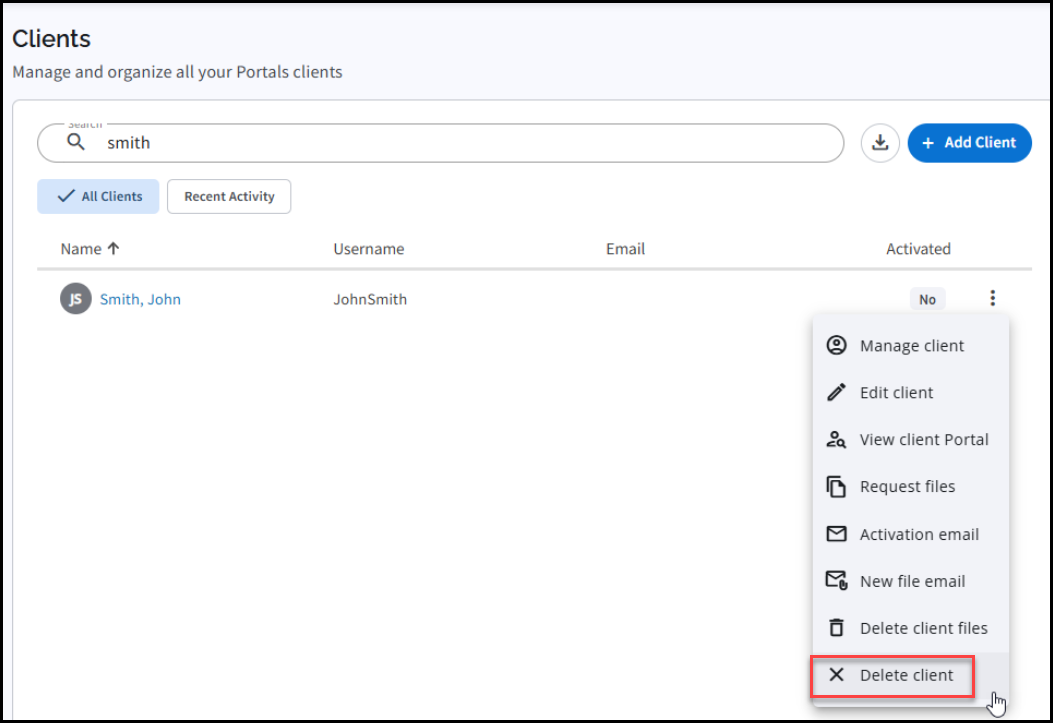The image size is (1053, 723).
Task: Select Delete client files menu item
Action: click(x=911, y=628)
